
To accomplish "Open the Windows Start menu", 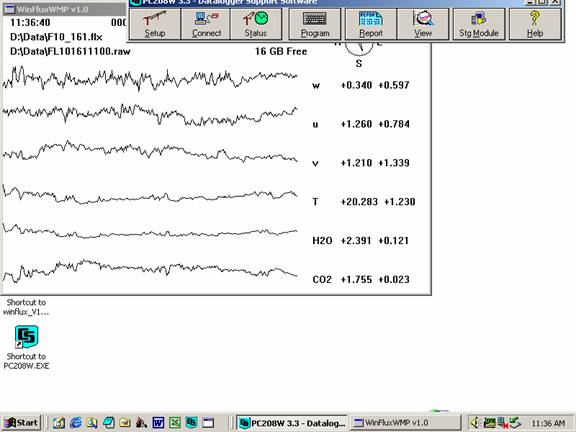I will click(x=21, y=423).
